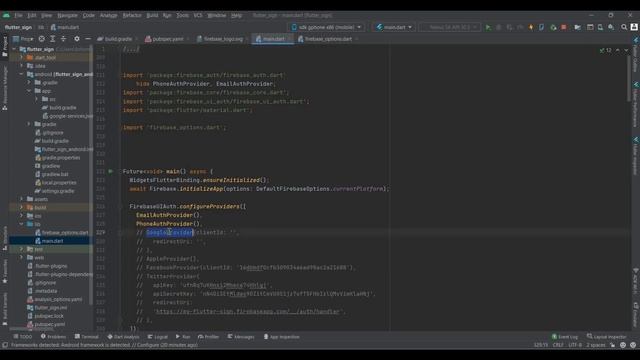The height and width of the screenshot is (360, 640).
Task: Open the Help menu
Action: coord(236,16)
